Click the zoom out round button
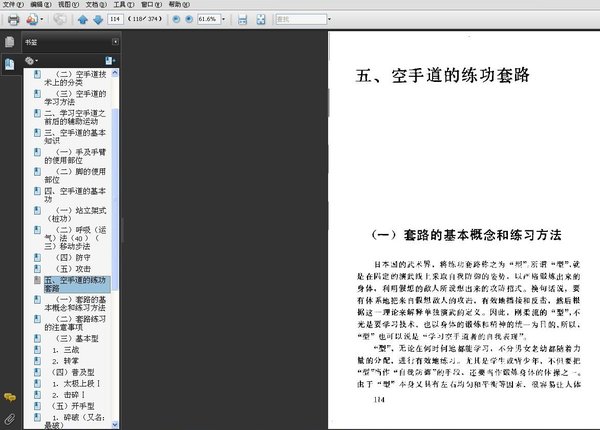 pyautogui.click(x=176, y=19)
